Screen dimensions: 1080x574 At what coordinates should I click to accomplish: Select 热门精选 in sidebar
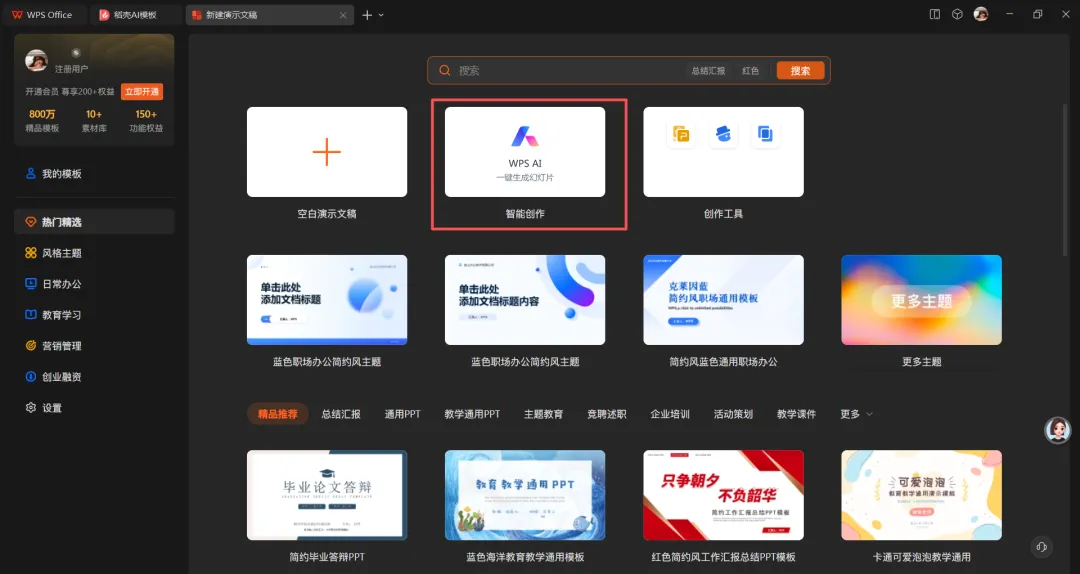94,222
